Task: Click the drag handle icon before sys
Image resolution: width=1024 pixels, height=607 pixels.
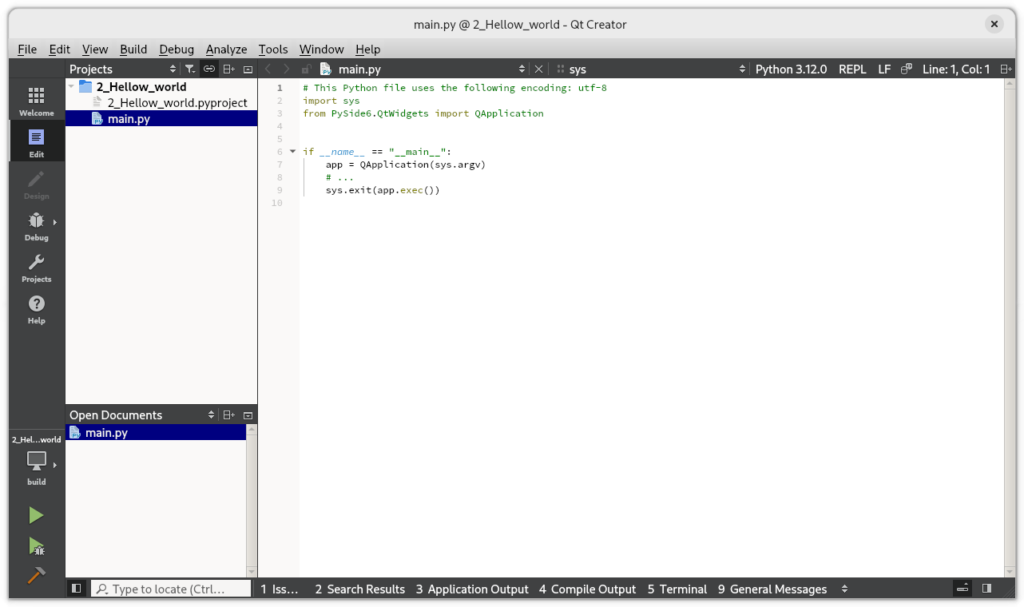Action: click(560, 69)
